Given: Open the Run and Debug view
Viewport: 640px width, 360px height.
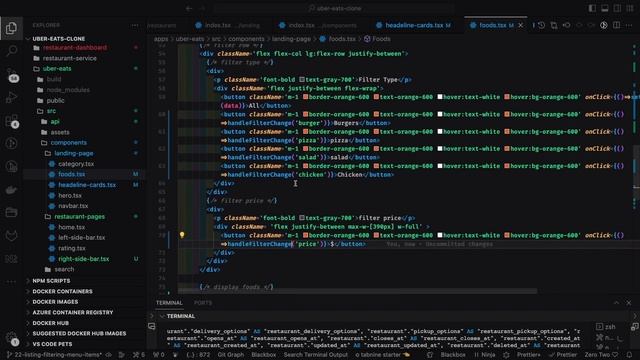Looking at the screenshot, I should pos(11,98).
